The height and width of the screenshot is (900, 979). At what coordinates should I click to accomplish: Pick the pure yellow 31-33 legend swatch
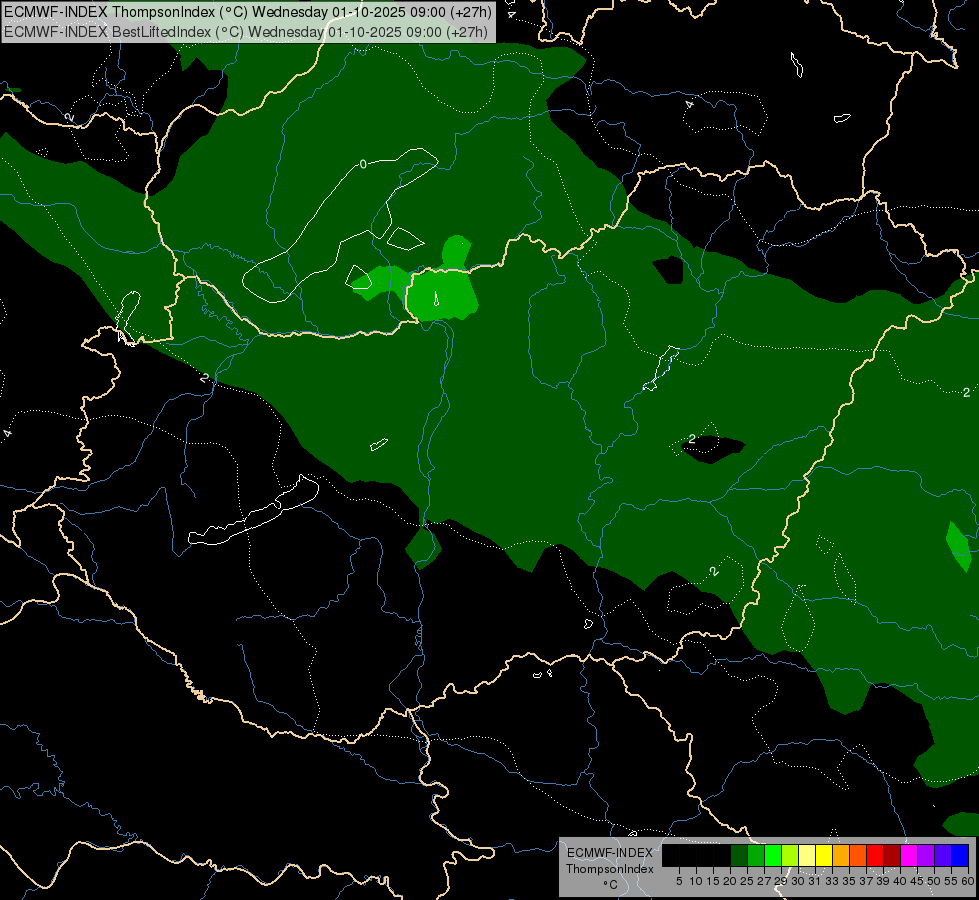(824, 855)
